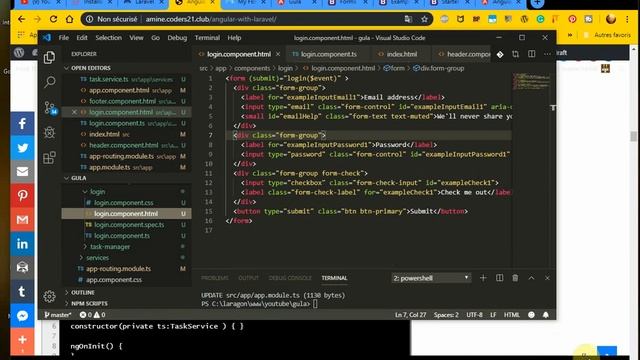Click breadcrumb div.form-group in editor
The width and height of the screenshot is (640, 360).
tap(439, 68)
